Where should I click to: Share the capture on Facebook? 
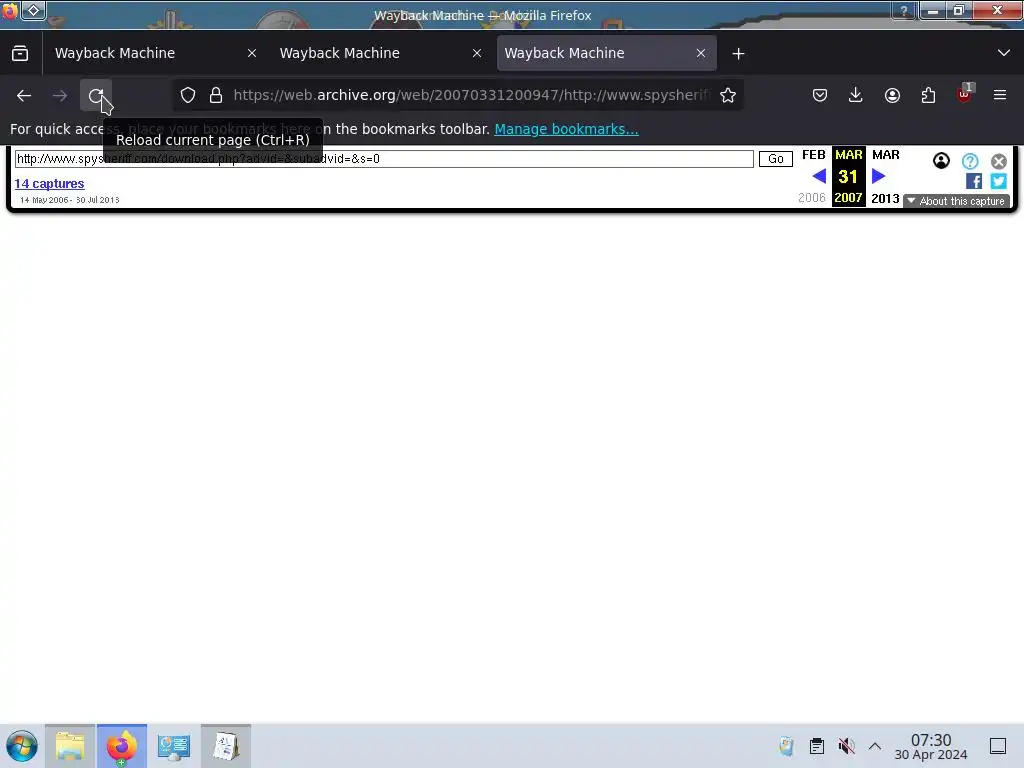tap(974, 182)
